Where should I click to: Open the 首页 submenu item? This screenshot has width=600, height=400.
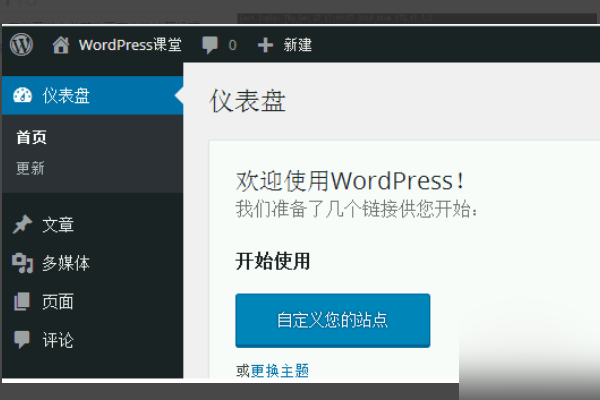click(x=31, y=137)
